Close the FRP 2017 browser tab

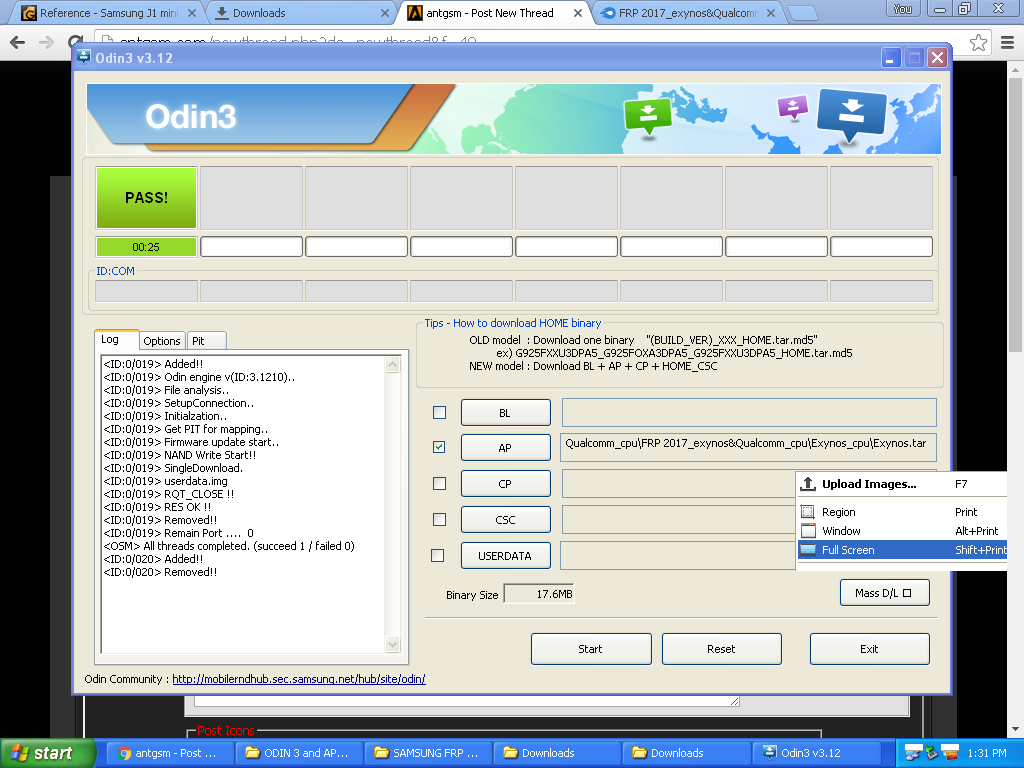point(771,13)
